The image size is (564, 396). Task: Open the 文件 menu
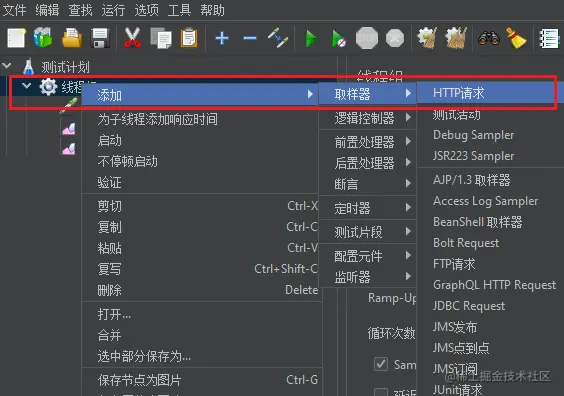tap(14, 10)
